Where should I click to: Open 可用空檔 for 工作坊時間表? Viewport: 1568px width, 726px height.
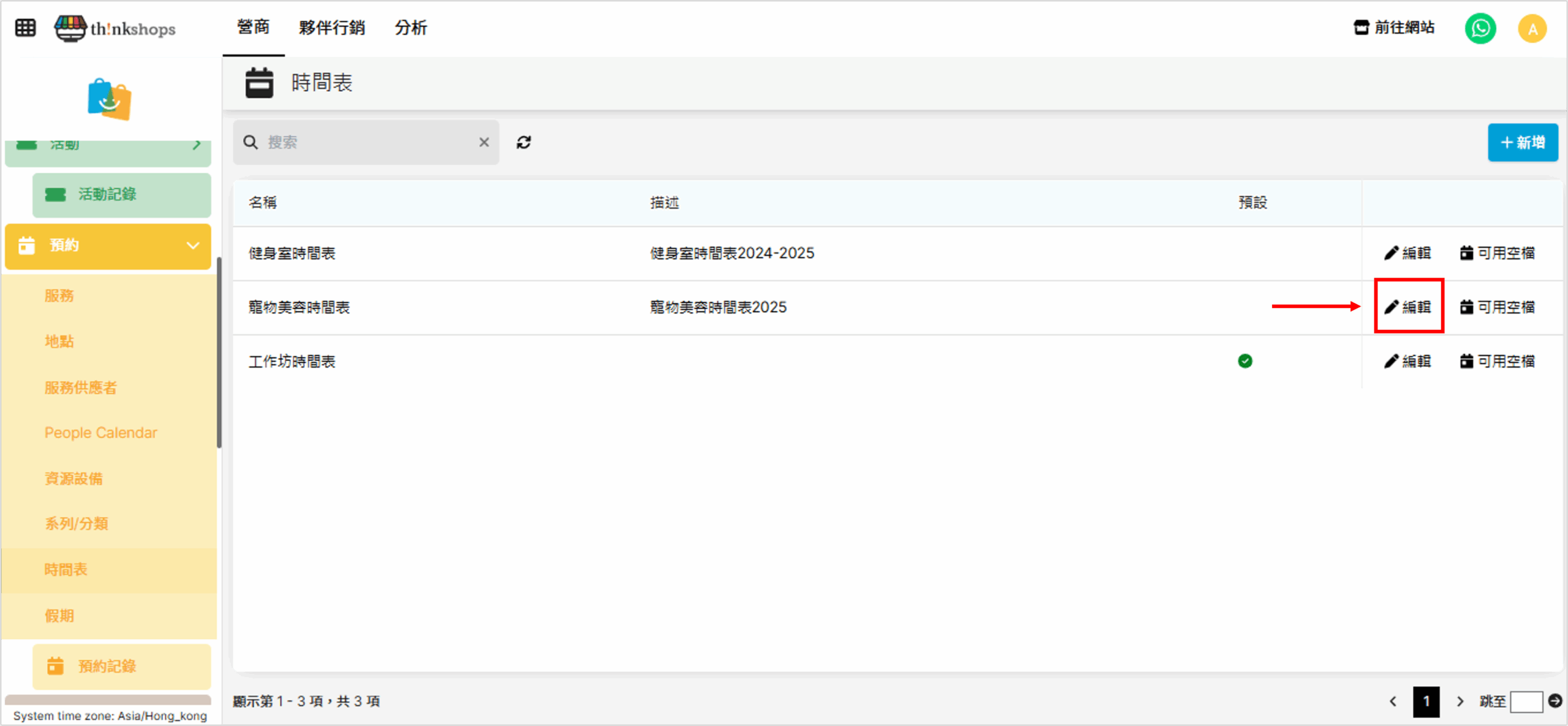1497,361
